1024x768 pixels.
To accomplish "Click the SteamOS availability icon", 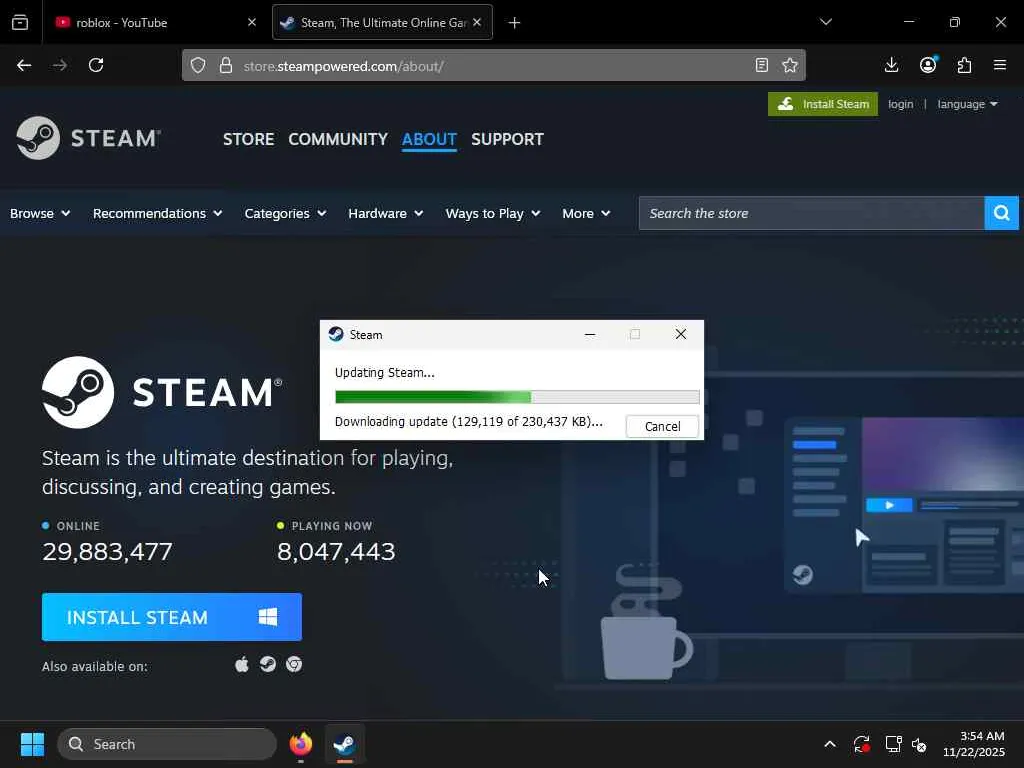I will click(268, 664).
